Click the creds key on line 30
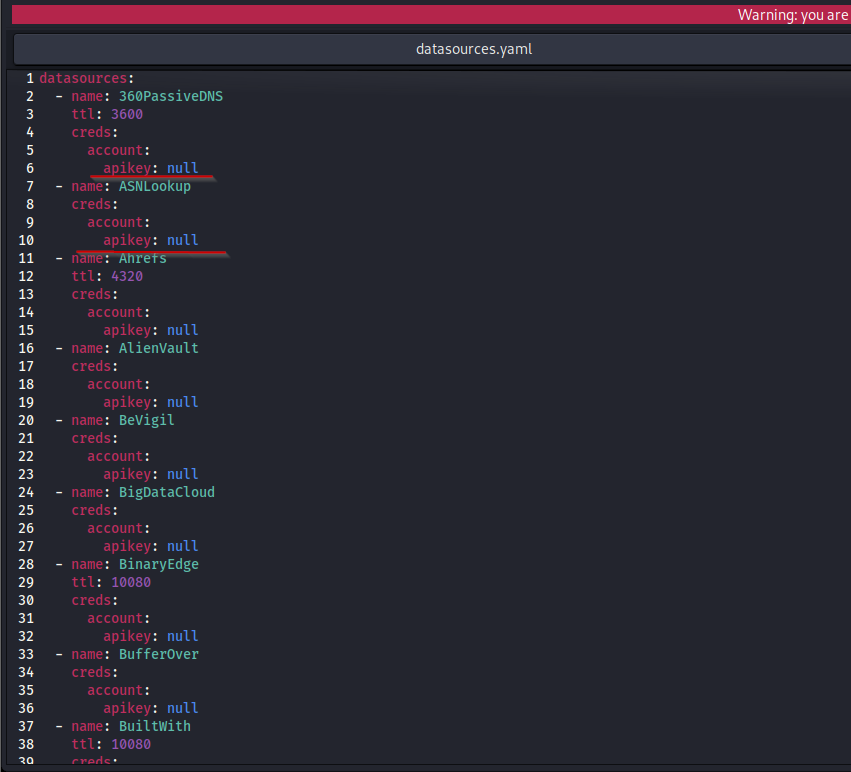 pos(91,600)
